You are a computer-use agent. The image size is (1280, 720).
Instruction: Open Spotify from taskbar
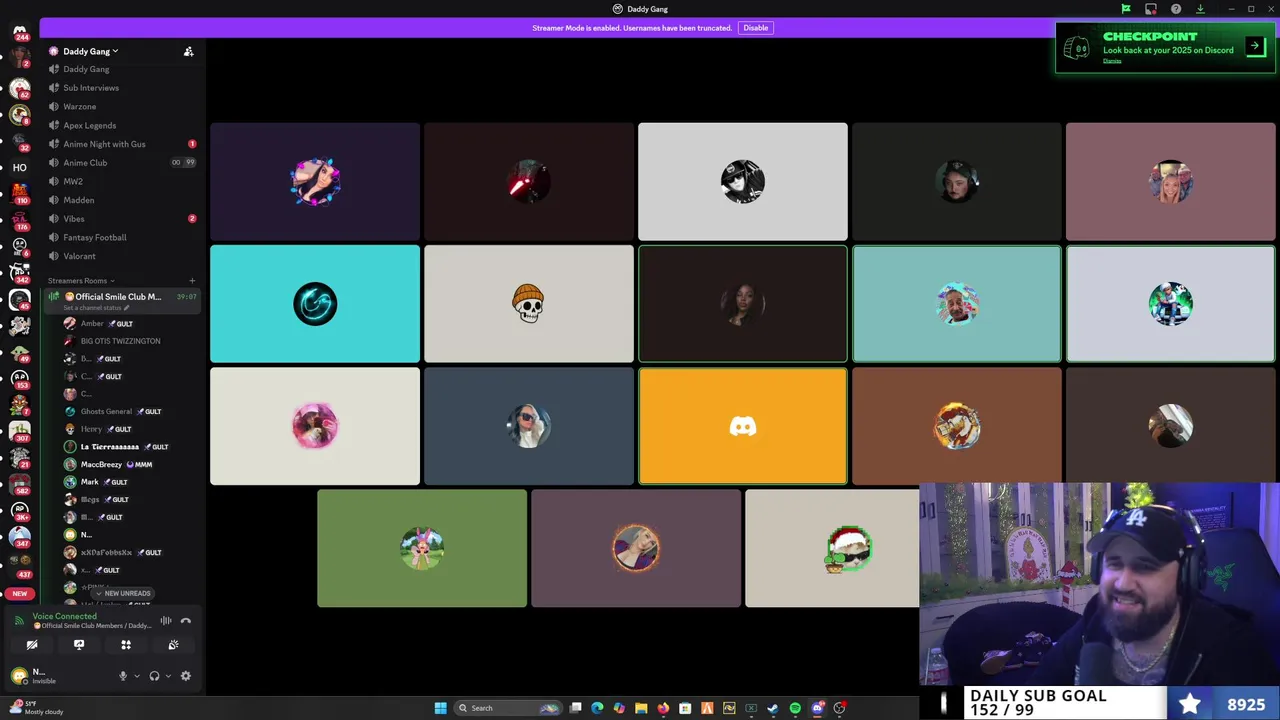click(x=795, y=708)
